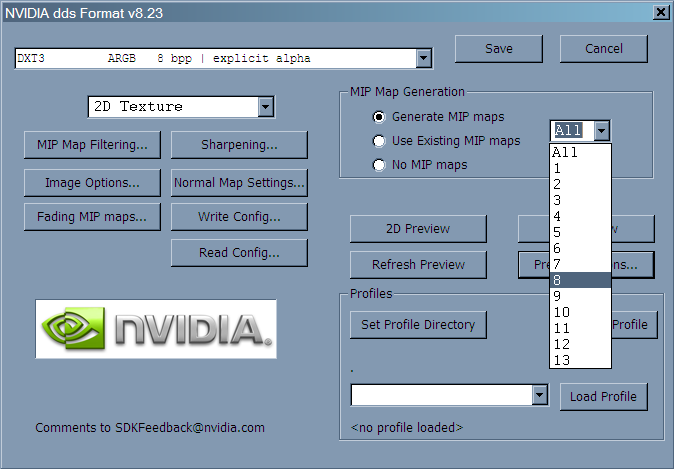Click the Set Profile Directory button
The image size is (674, 469).
click(418, 325)
